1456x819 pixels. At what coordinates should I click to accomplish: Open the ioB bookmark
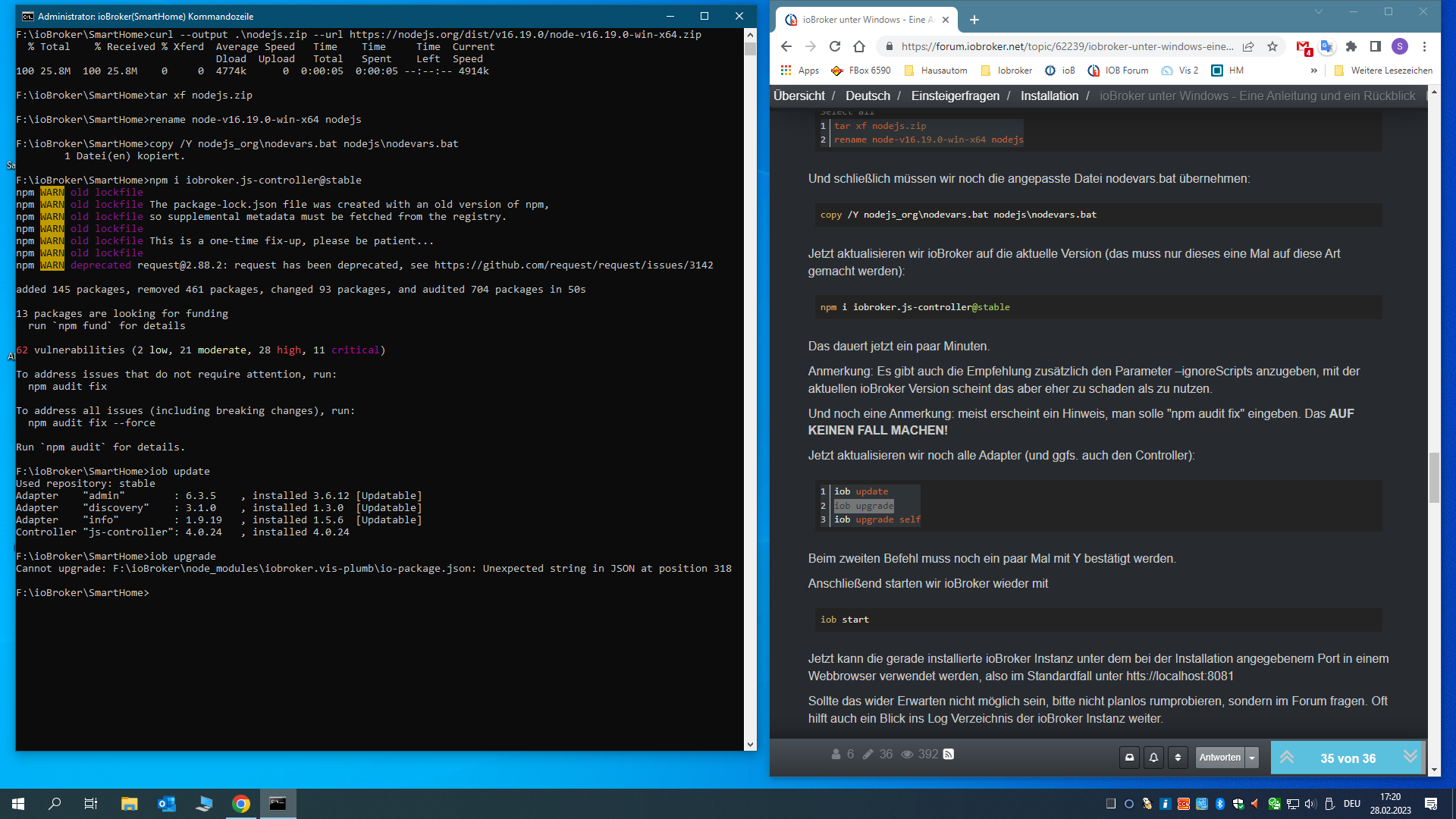(1060, 71)
